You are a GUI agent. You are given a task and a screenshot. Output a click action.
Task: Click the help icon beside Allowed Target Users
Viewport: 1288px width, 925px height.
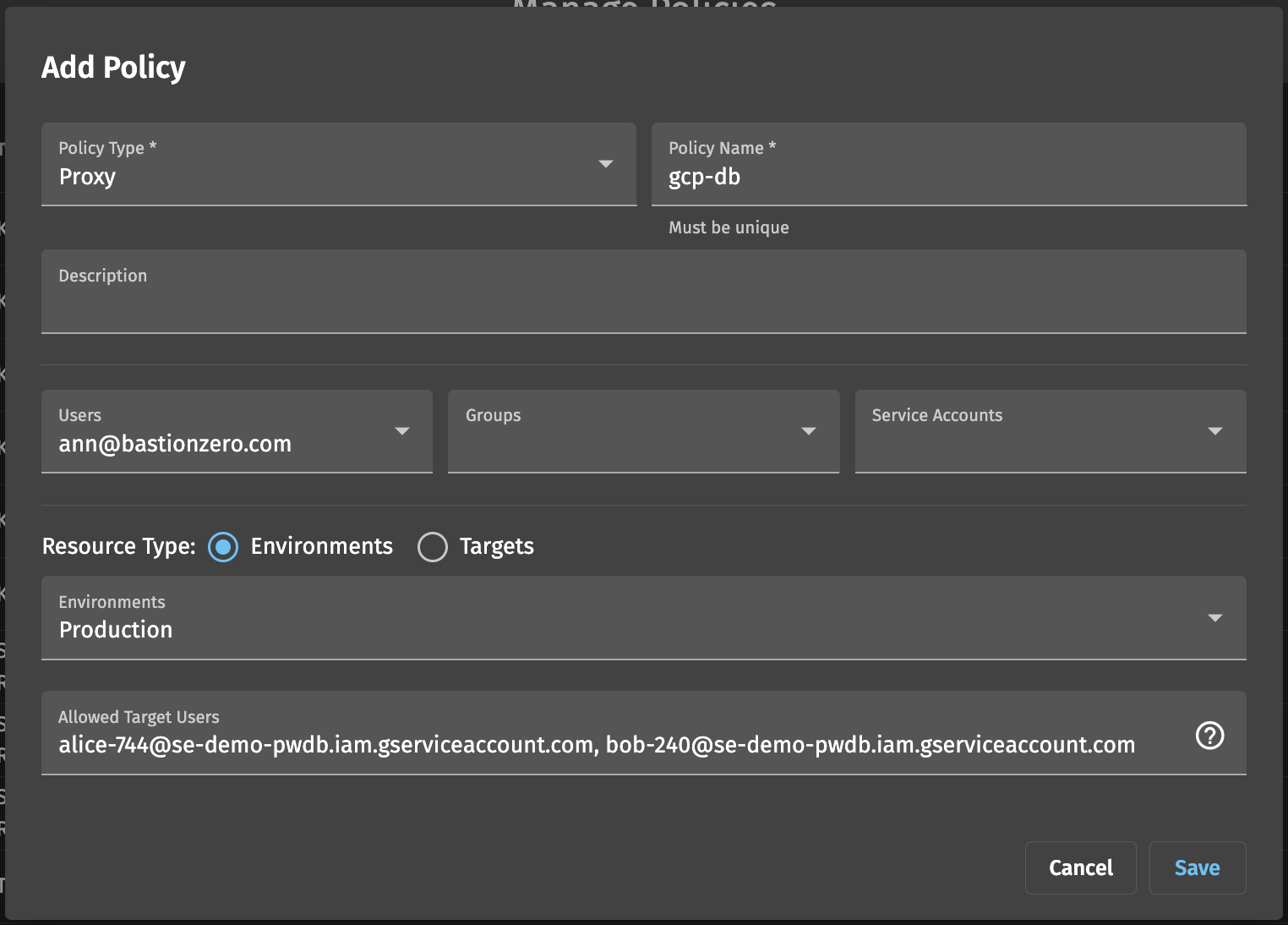point(1209,736)
